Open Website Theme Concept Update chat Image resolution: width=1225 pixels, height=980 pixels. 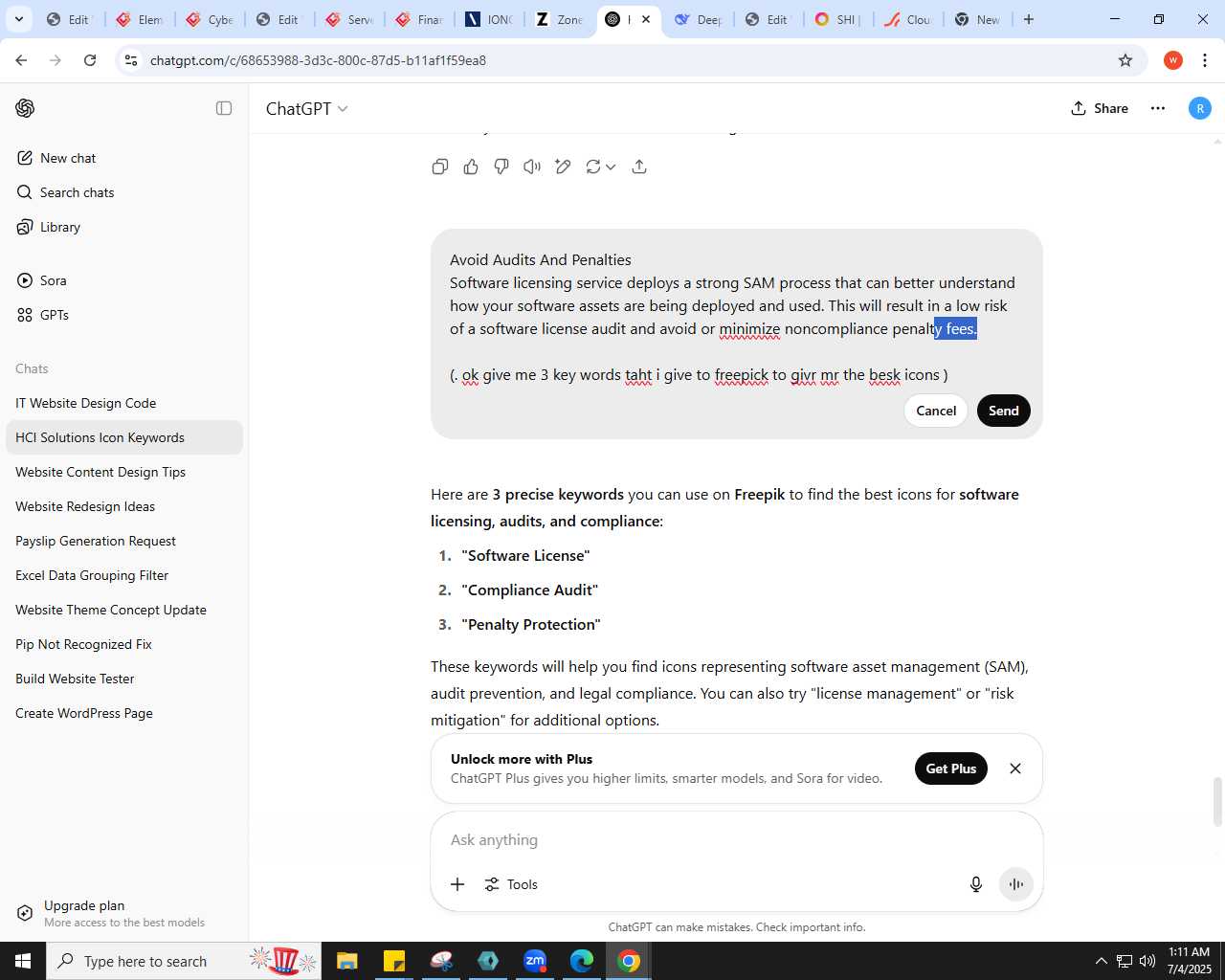coord(124,610)
